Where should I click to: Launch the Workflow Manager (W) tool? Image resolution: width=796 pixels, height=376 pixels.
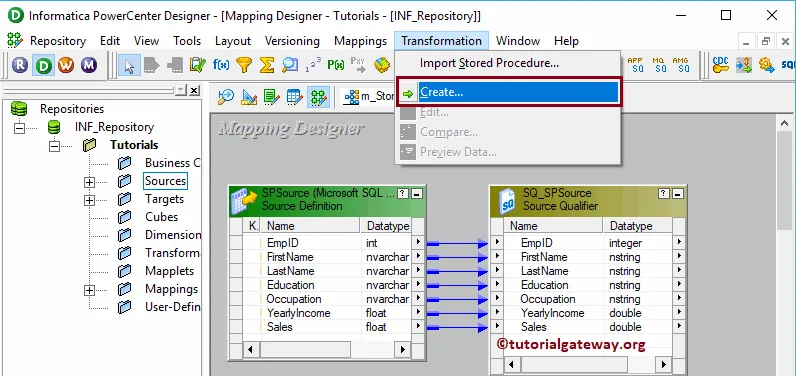[x=66, y=65]
